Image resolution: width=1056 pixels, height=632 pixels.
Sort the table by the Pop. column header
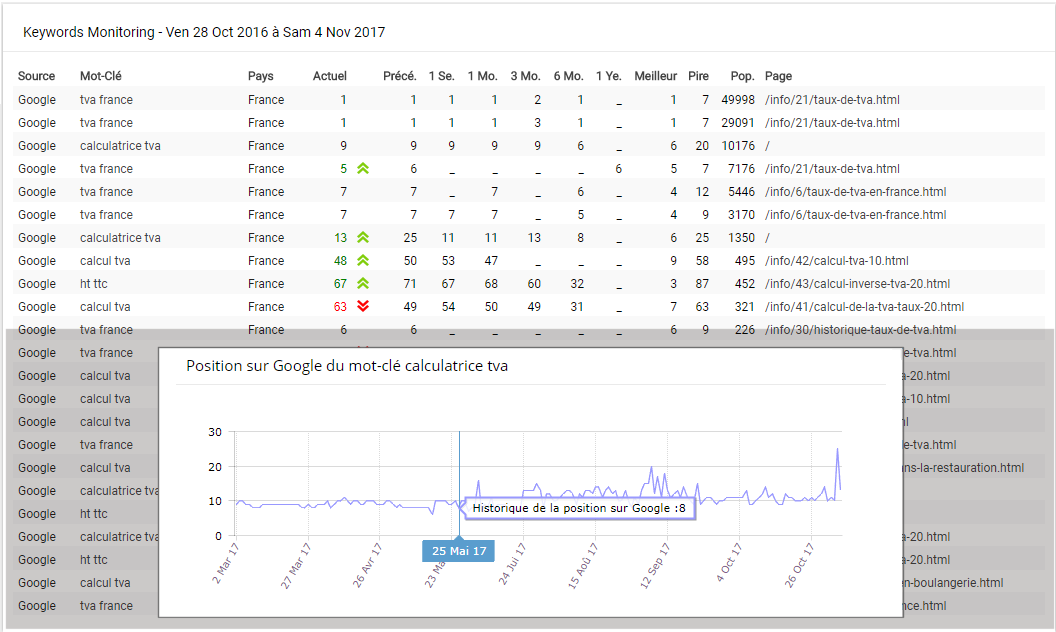[x=742, y=75]
